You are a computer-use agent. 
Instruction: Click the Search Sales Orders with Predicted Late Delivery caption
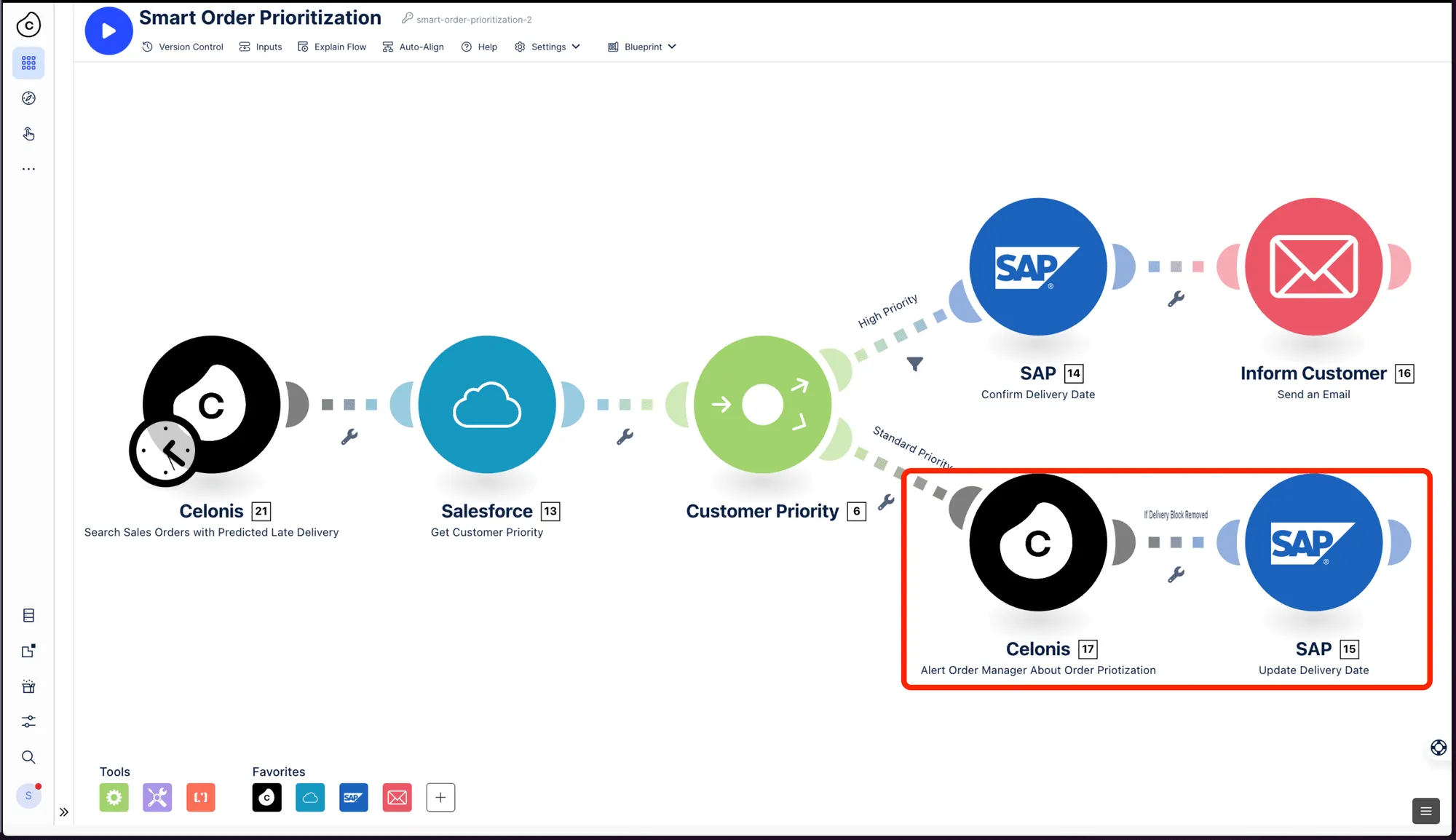(x=211, y=532)
